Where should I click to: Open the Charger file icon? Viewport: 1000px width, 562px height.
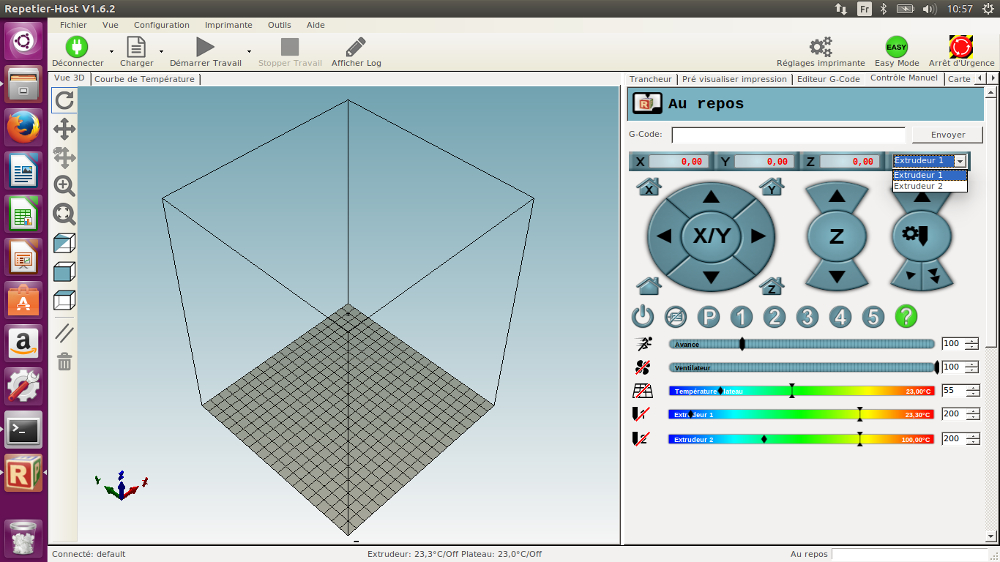tap(136, 47)
